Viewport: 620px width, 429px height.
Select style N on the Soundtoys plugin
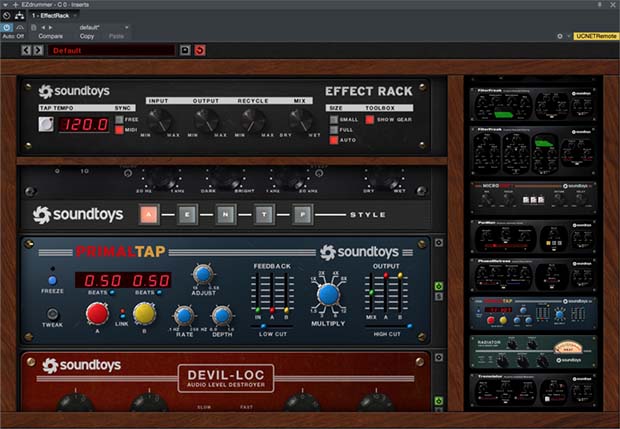click(226, 215)
